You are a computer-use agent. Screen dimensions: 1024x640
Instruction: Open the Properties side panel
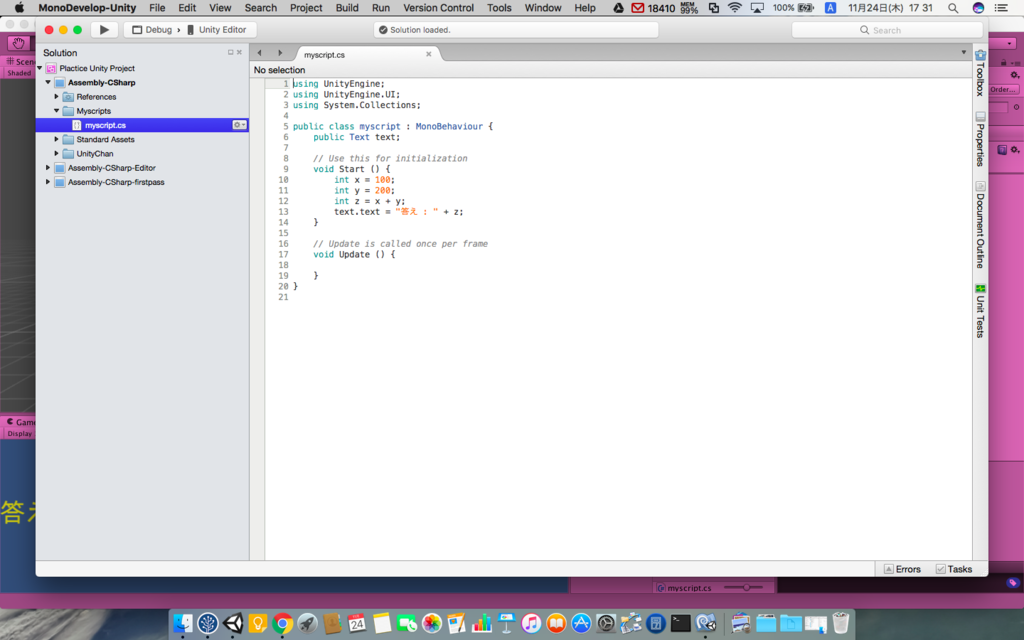[x=980, y=138]
